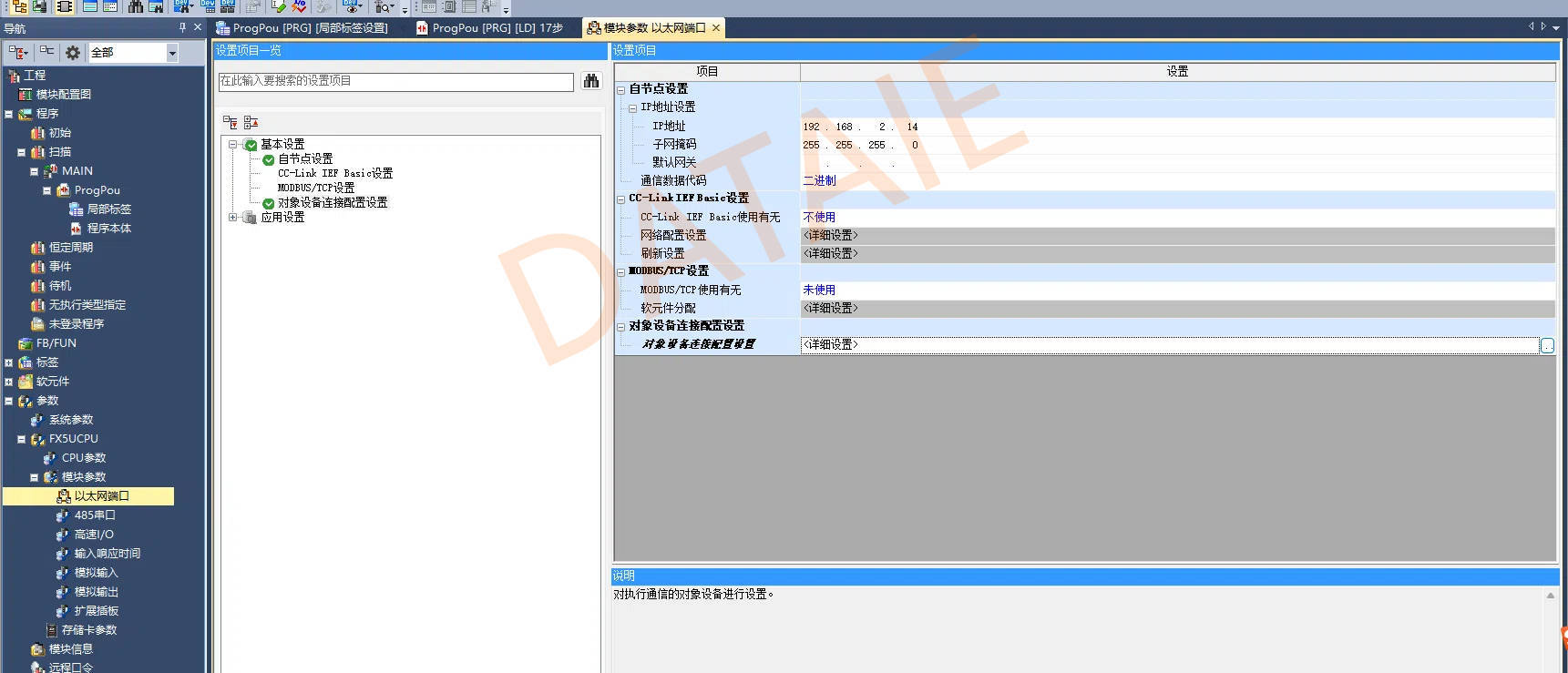Click the settings search input field
Screen dimensions: 1568x673
pyautogui.click(x=395, y=81)
